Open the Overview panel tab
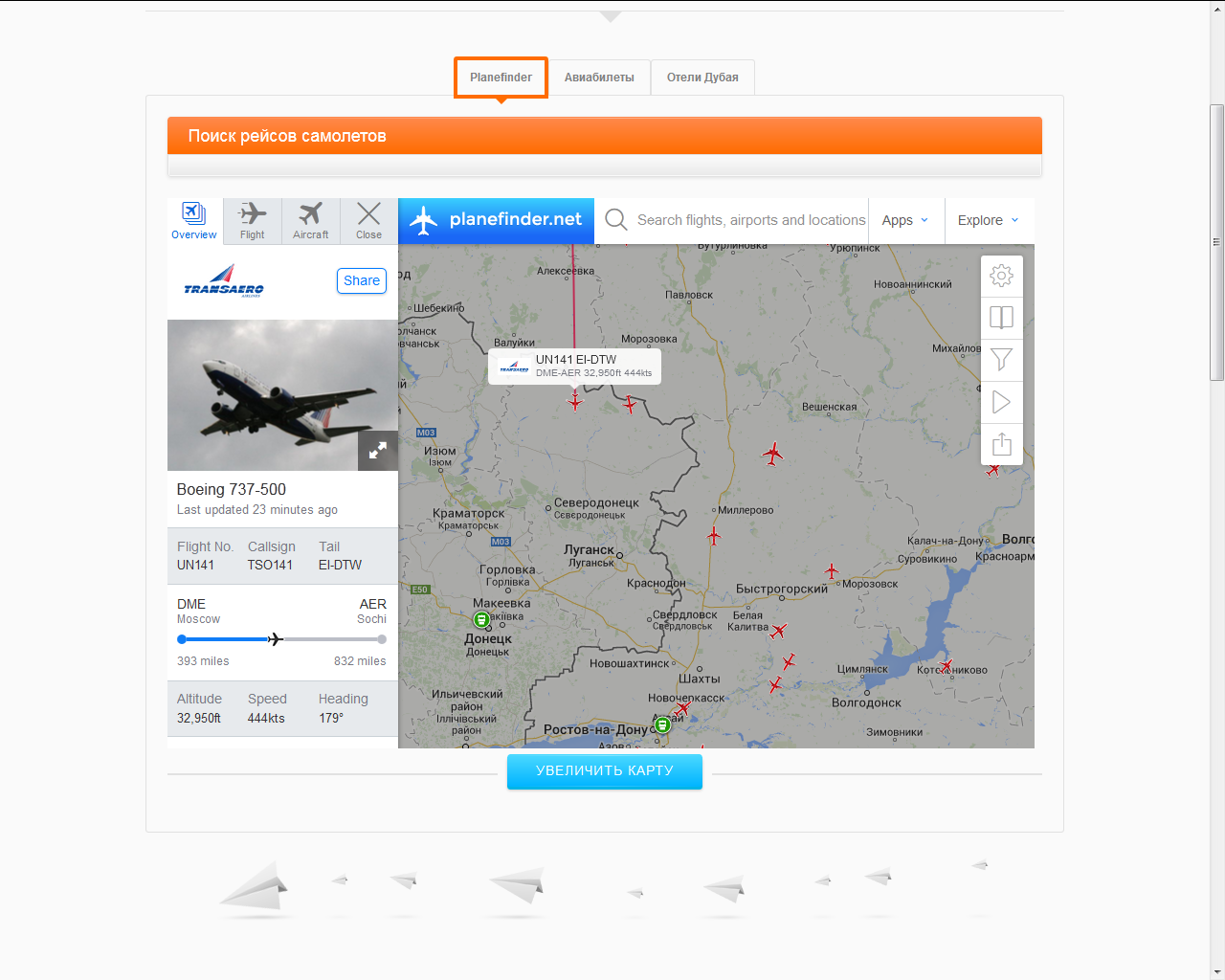The image size is (1225, 980). pyautogui.click(x=194, y=221)
